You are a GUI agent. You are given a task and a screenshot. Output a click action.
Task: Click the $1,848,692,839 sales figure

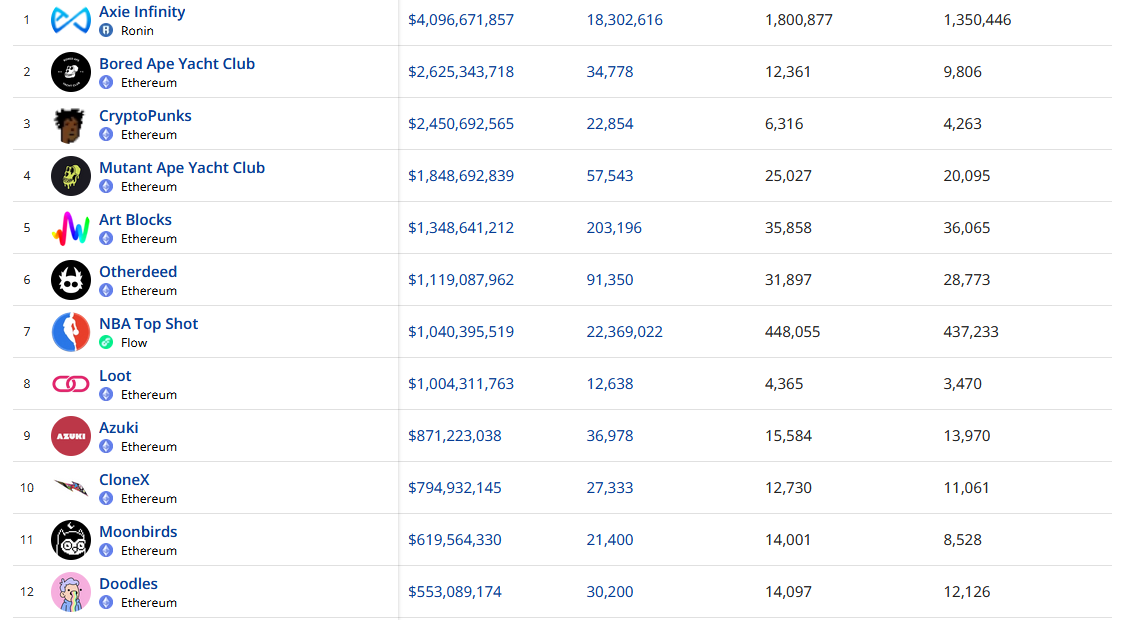461,176
